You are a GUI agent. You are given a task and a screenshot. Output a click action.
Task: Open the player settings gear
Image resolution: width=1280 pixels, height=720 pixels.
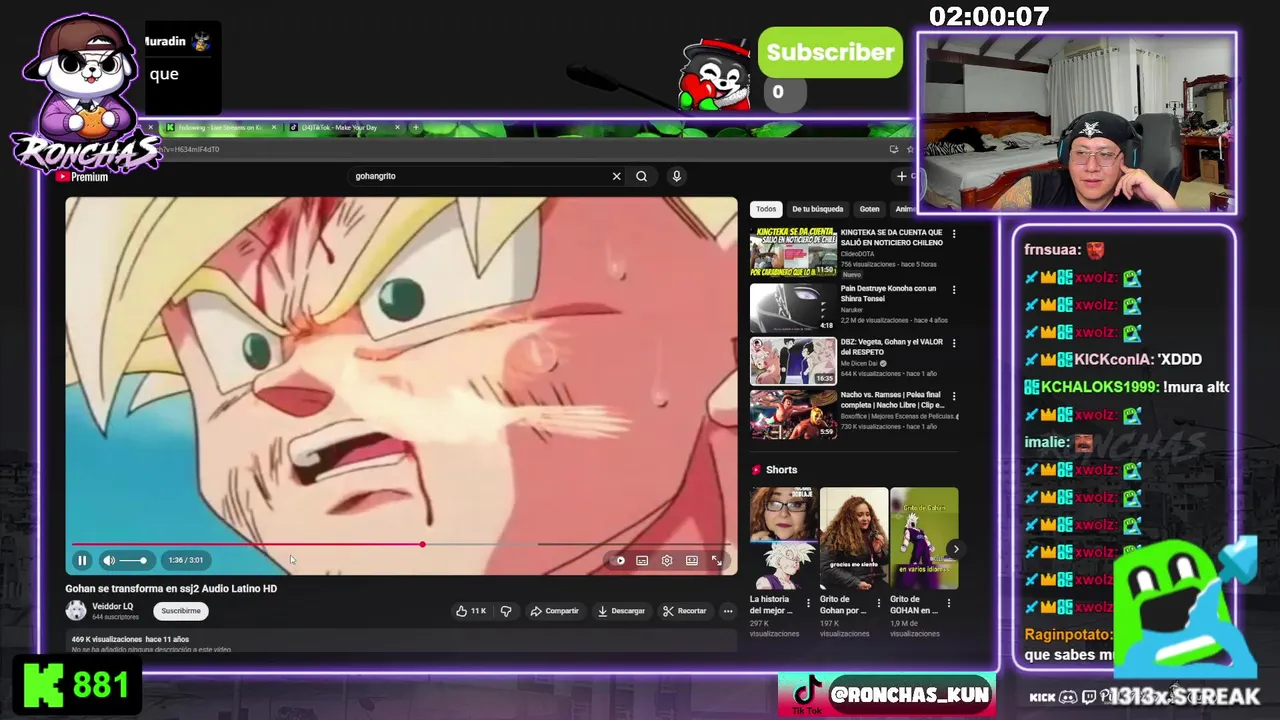667,560
